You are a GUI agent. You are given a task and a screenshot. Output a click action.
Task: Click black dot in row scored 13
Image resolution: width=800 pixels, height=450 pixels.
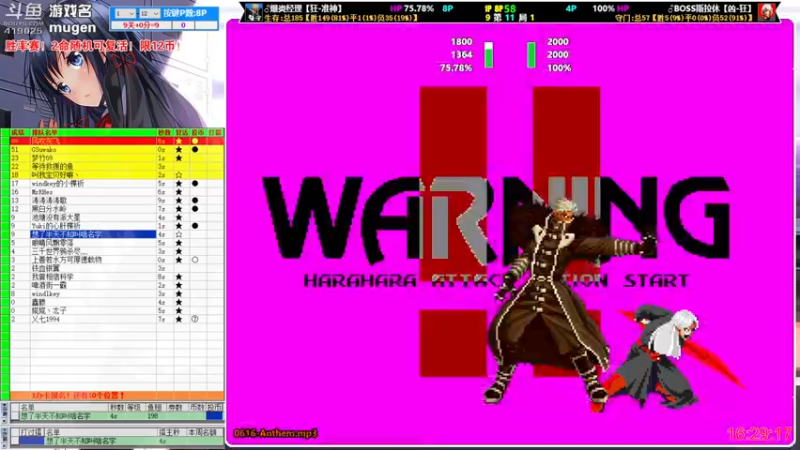tap(195, 201)
